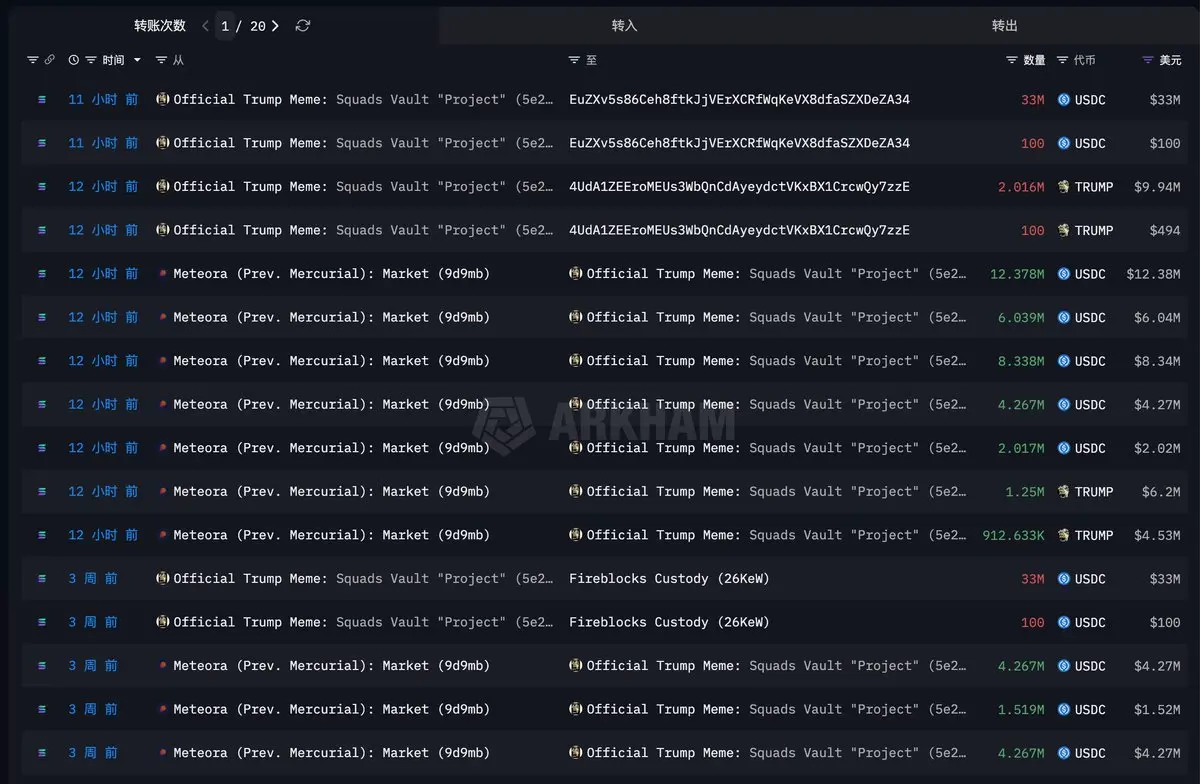The width and height of the screenshot is (1200, 784).
Task: Open transaction icon for the $12.38M row
Action: coord(42,274)
